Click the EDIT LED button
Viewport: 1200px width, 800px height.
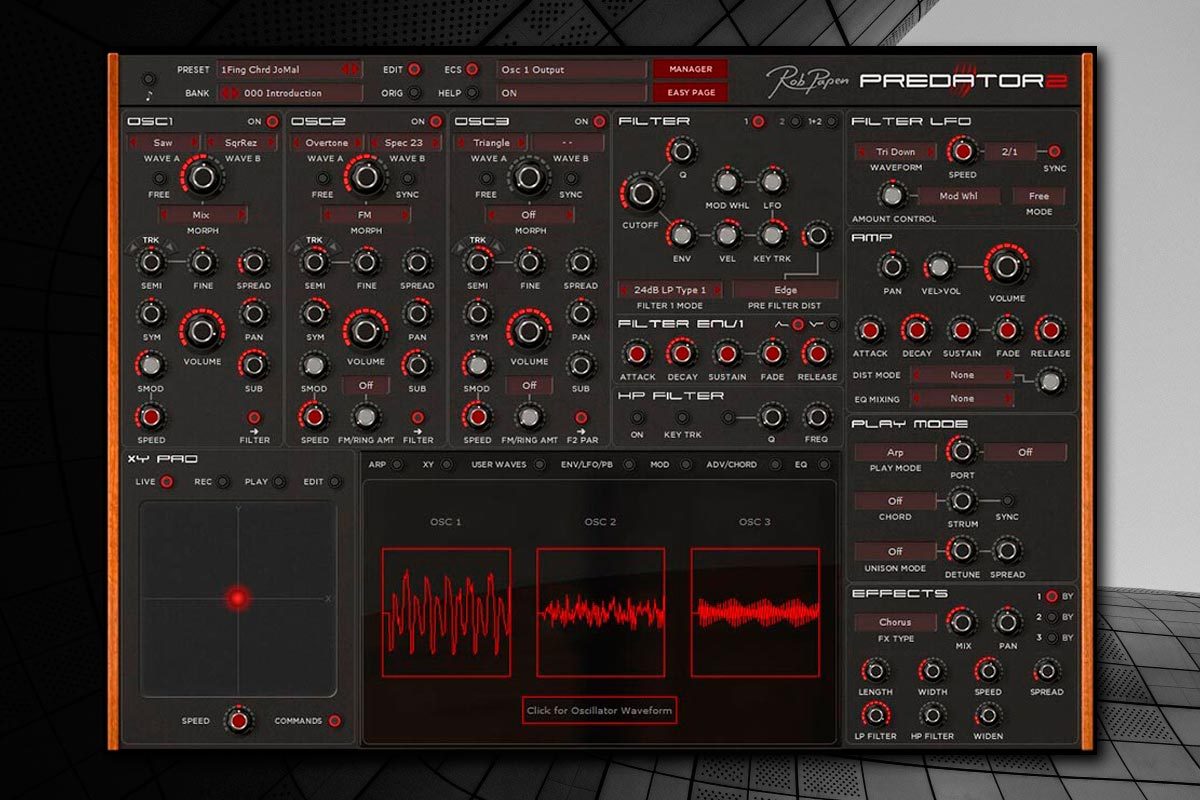click(414, 70)
